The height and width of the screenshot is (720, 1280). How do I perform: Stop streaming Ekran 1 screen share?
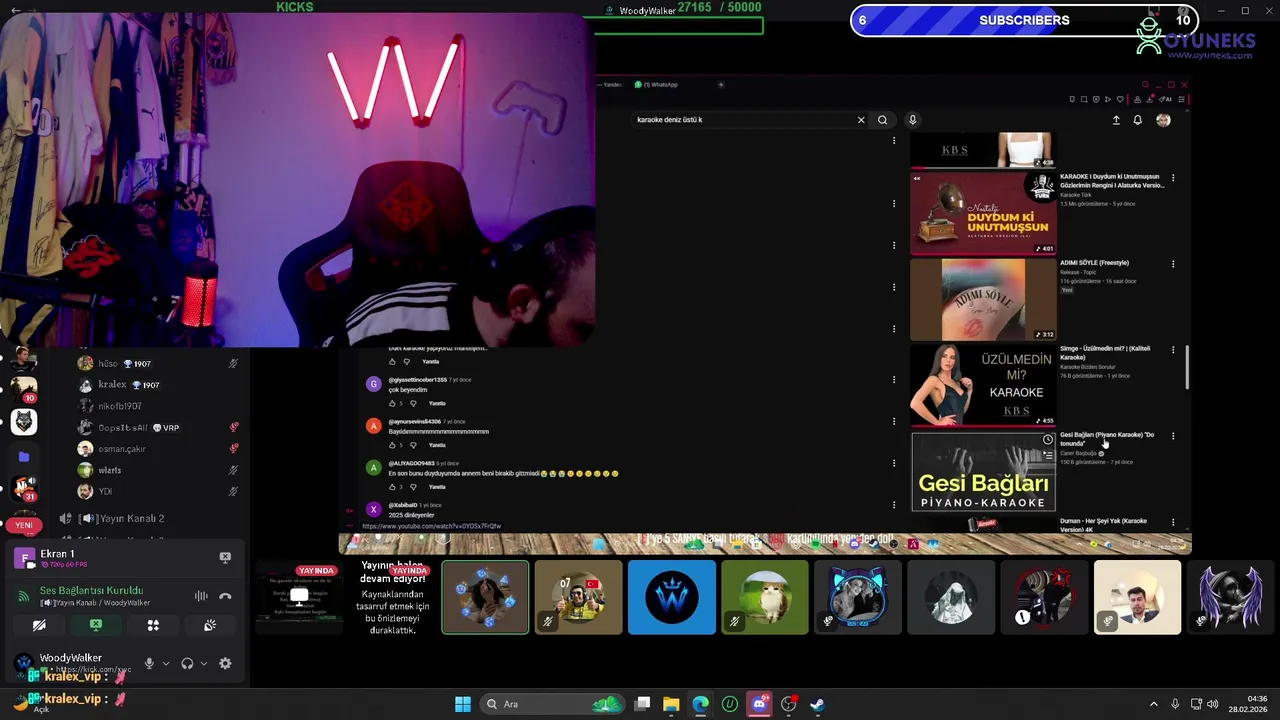coord(225,557)
